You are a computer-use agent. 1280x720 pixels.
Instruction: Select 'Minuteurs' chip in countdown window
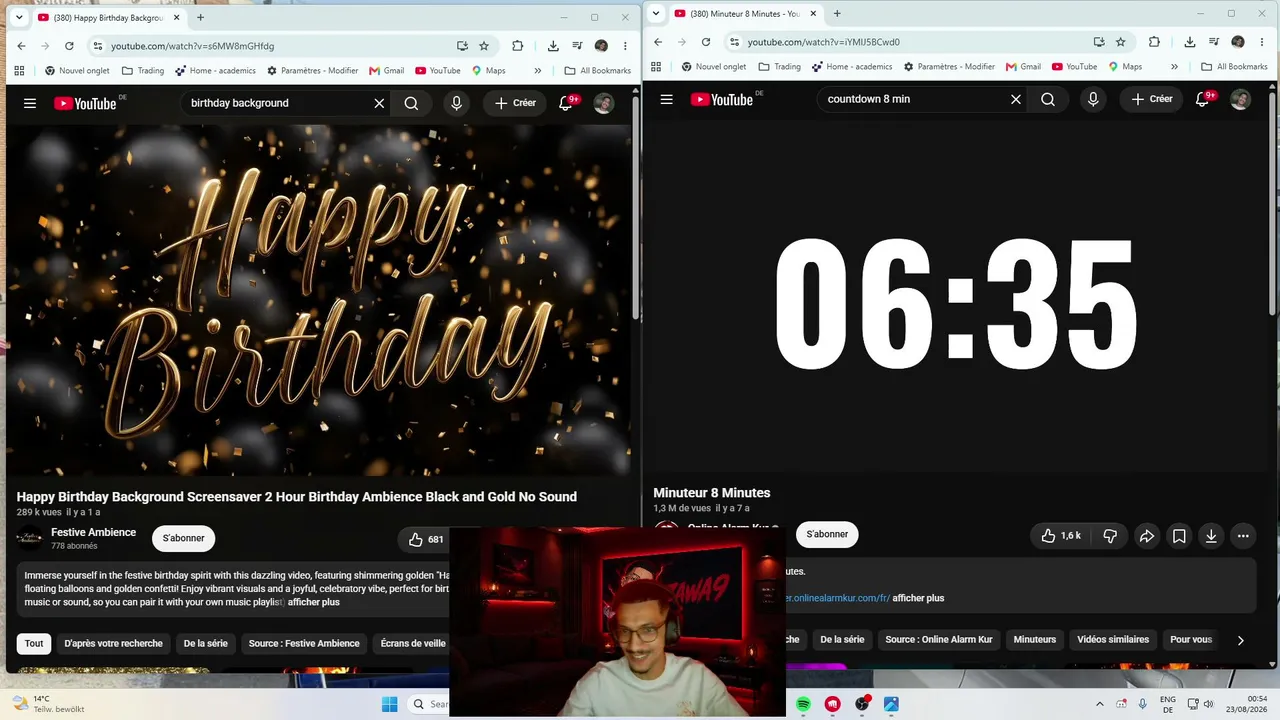click(x=1035, y=640)
